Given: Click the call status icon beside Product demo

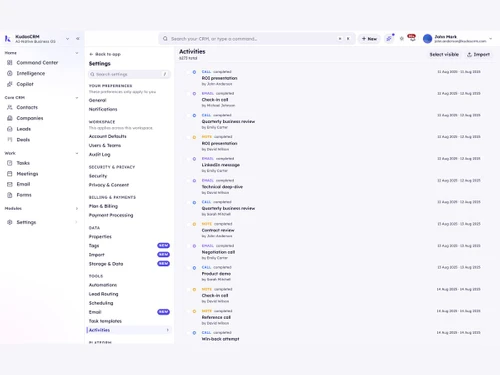Looking at the screenshot, I should click(x=194, y=268).
